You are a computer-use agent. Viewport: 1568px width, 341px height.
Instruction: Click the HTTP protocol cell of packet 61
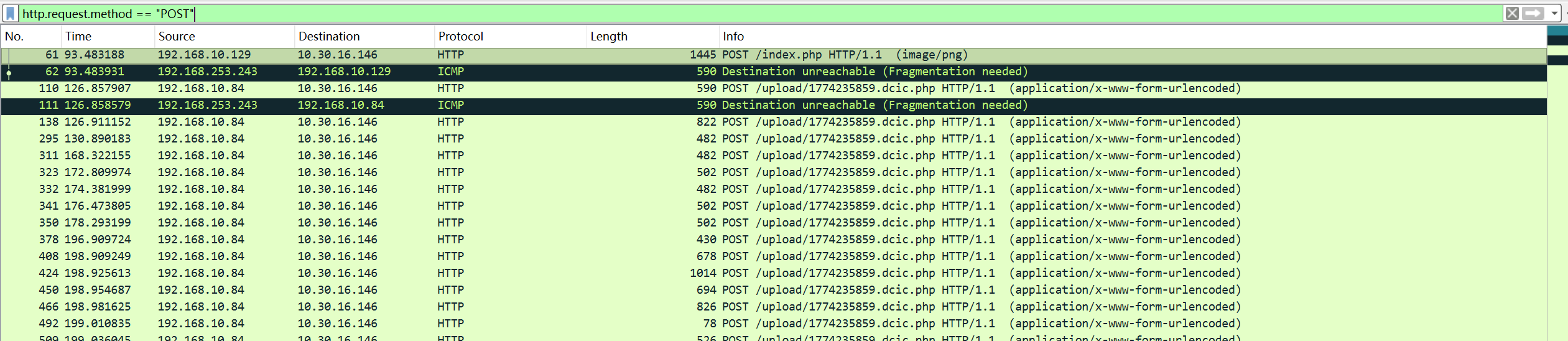pyautogui.click(x=451, y=55)
